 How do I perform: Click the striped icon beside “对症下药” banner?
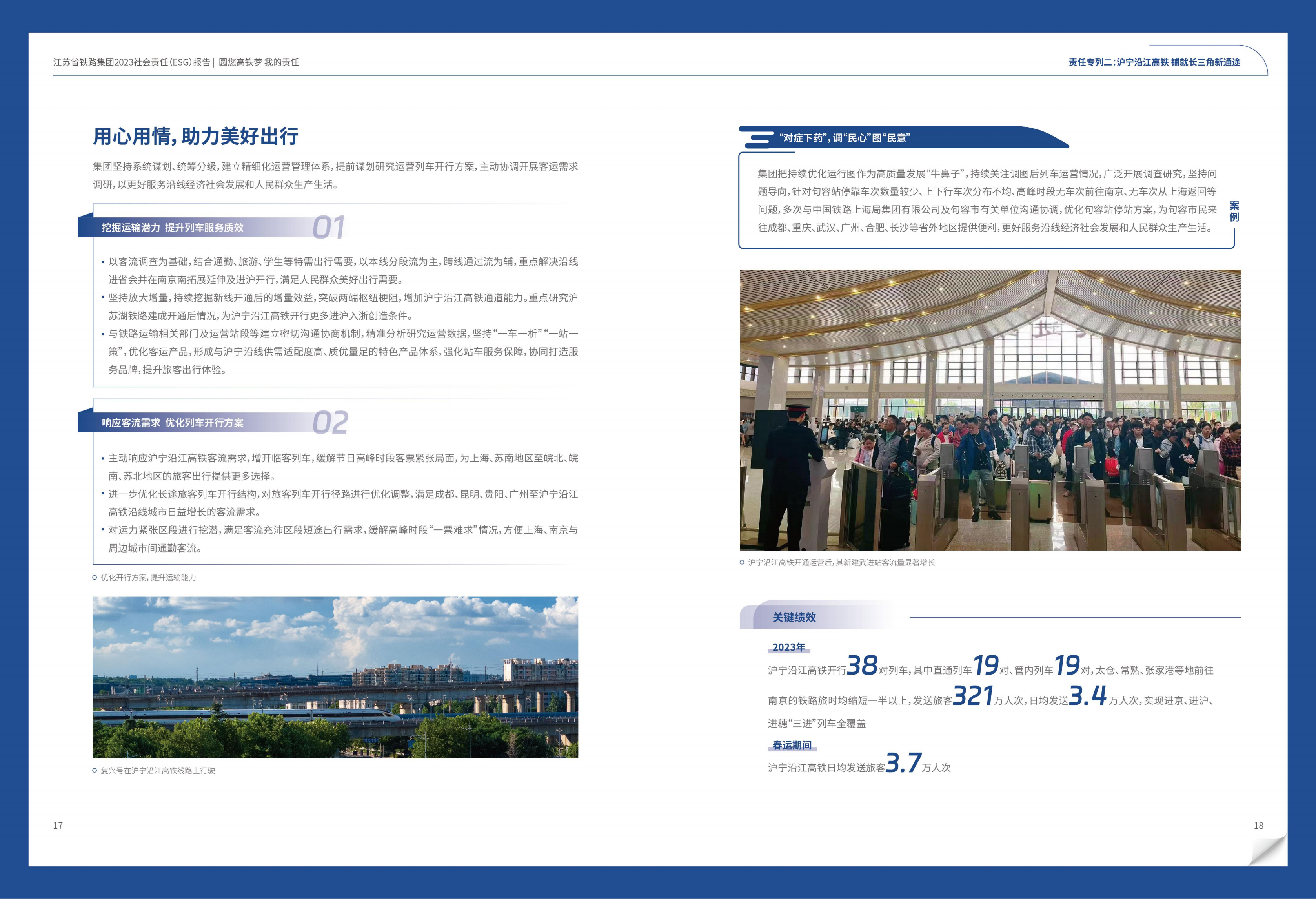click(x=758, y=138)
